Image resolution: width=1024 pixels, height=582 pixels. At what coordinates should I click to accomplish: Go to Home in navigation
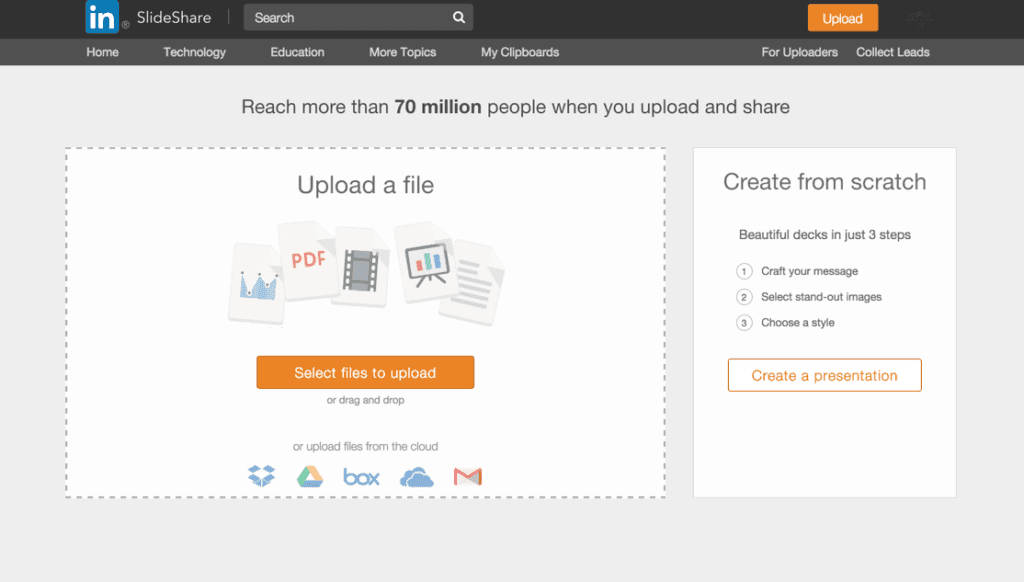pyautogui.click(x=103, y=52)
